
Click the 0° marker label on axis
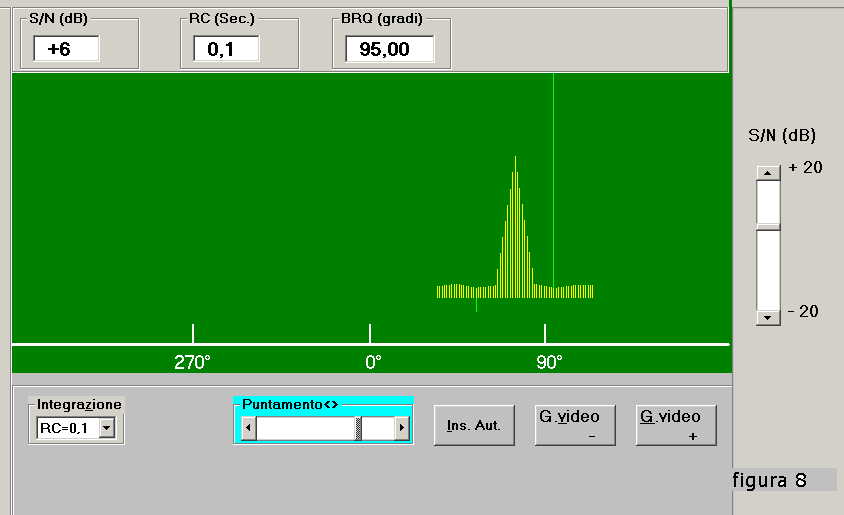coord(373,362)
